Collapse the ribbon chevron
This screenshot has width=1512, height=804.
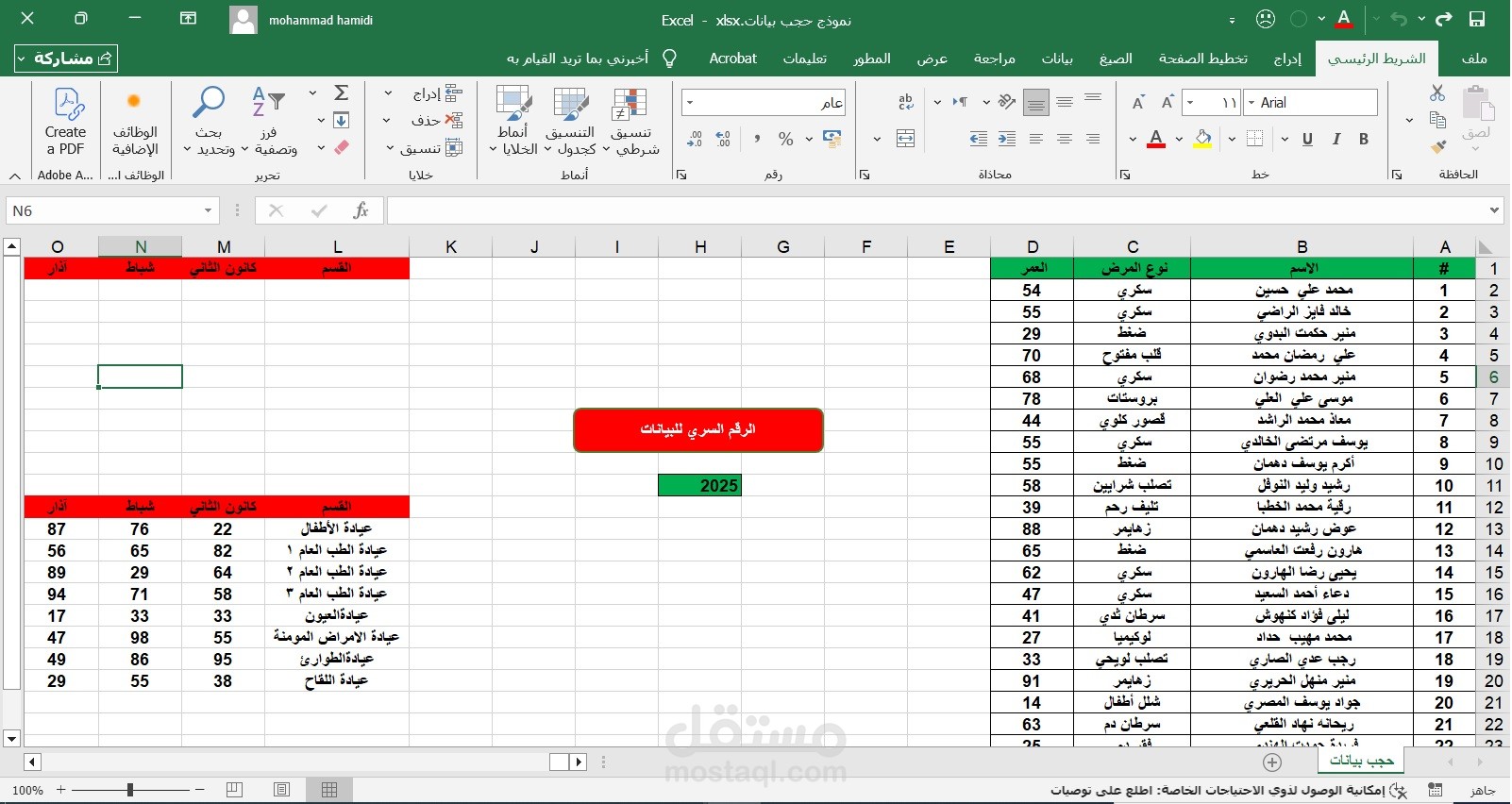(x=15, y=176)
